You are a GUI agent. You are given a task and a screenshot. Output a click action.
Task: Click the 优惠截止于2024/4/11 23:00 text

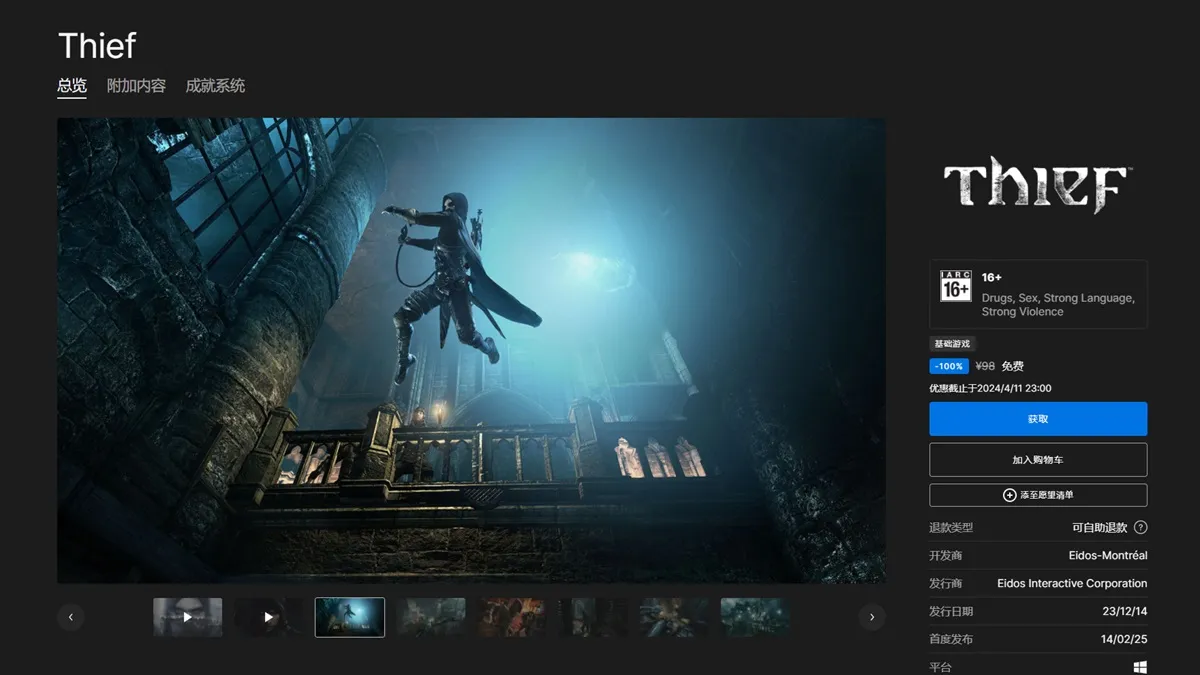(990, 388)
